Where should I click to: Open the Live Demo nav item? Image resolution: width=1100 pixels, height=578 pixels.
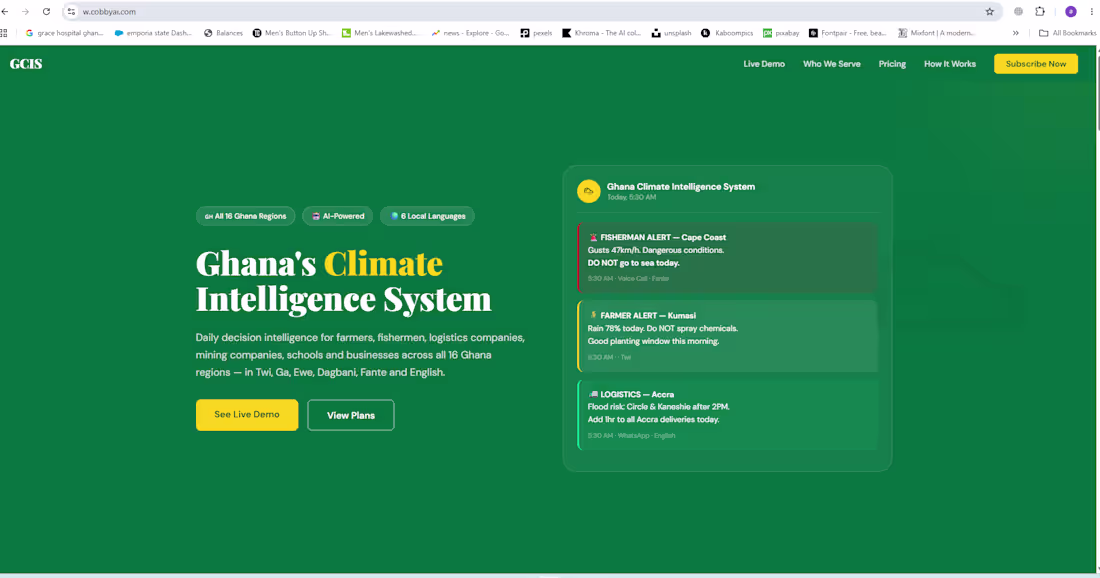[x=764, y=64]
